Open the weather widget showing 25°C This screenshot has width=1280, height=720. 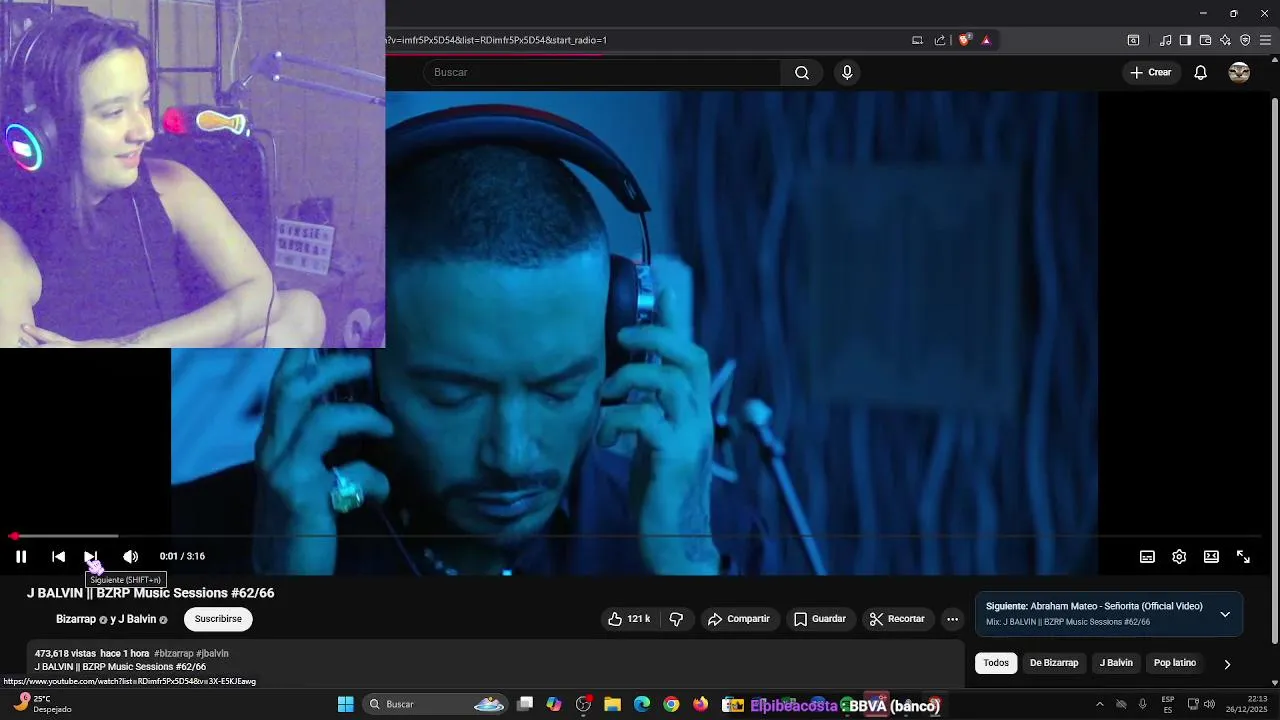(x=42, y=704)
